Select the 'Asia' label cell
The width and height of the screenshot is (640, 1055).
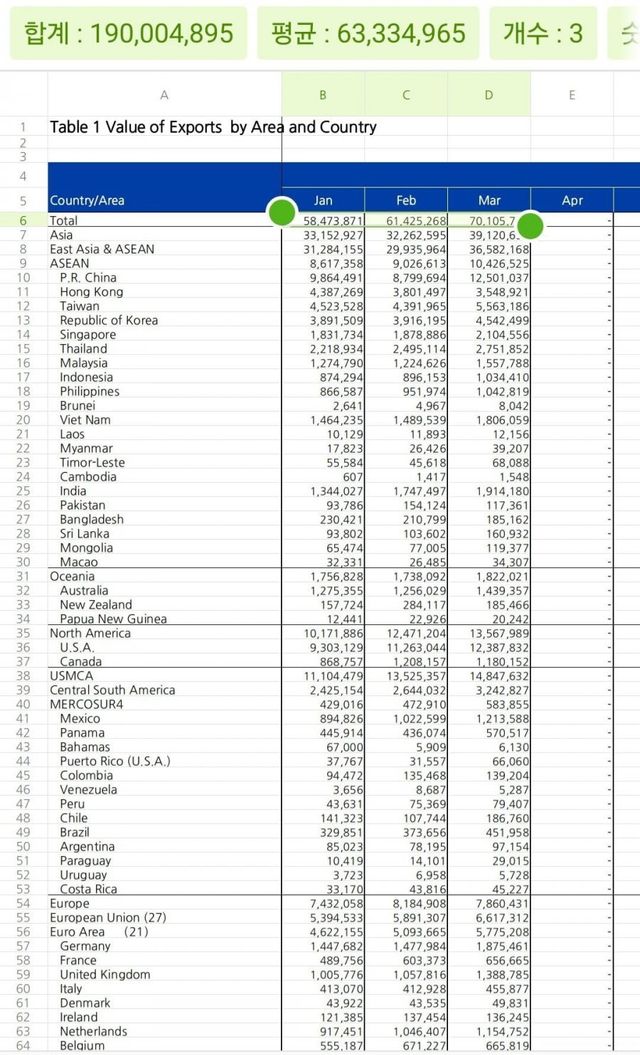point(165,235)
